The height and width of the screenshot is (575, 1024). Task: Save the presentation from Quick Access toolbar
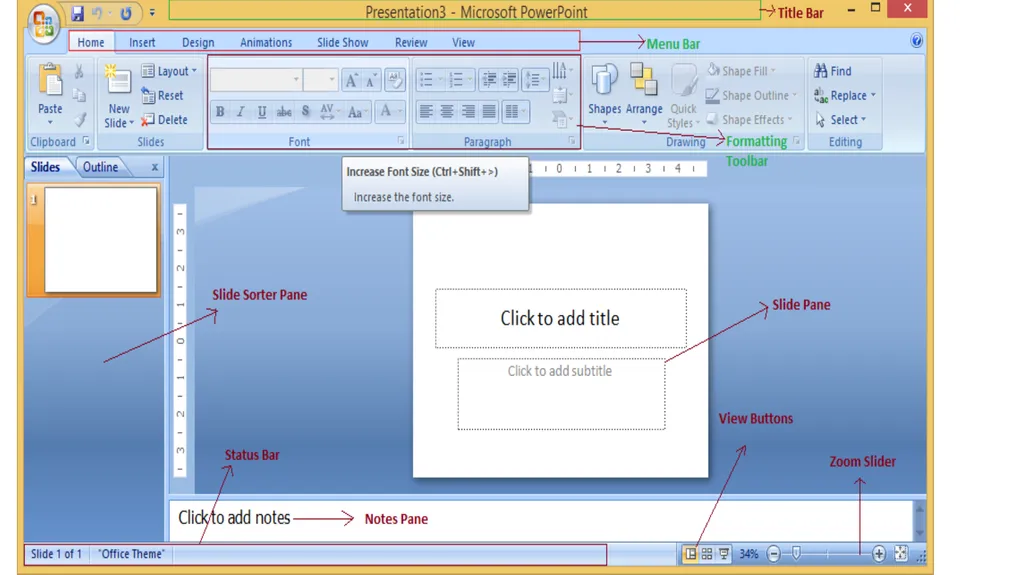pyautogui.click(x=77, y=13)
